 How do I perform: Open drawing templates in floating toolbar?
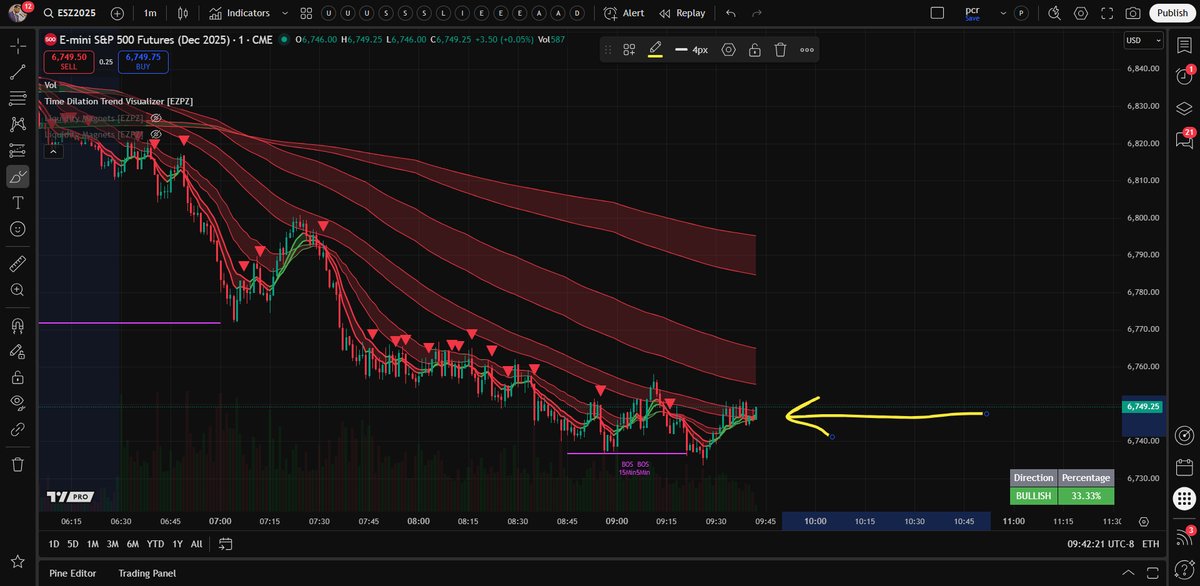pos(629,49)
